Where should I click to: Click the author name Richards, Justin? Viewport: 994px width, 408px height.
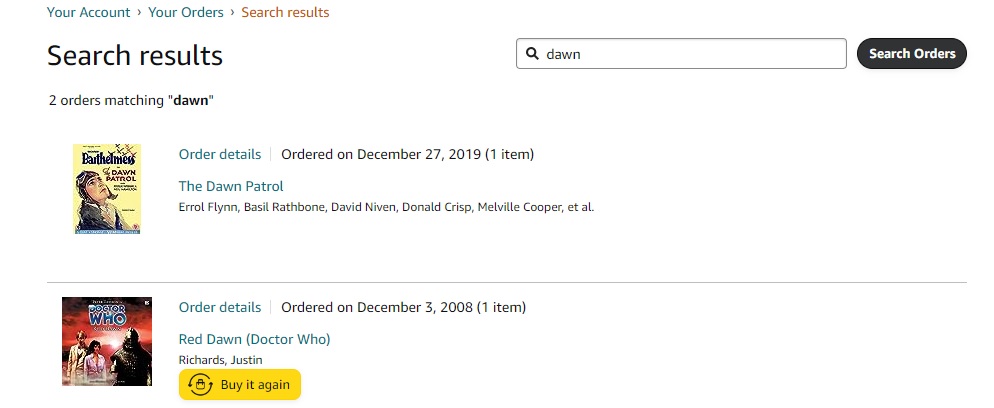[x=220, y=360]
